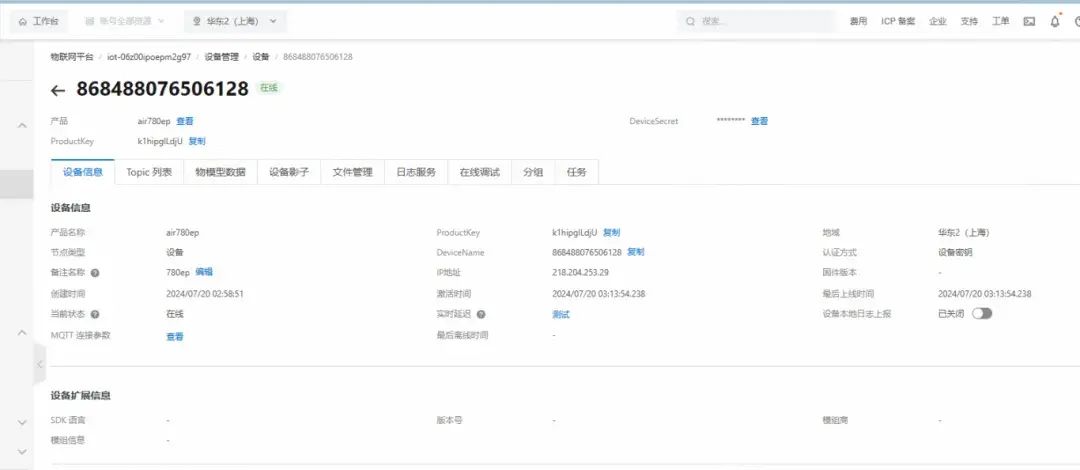Click 测试 for 实时延迟
1080x470 pixels.
pos(561,315)
